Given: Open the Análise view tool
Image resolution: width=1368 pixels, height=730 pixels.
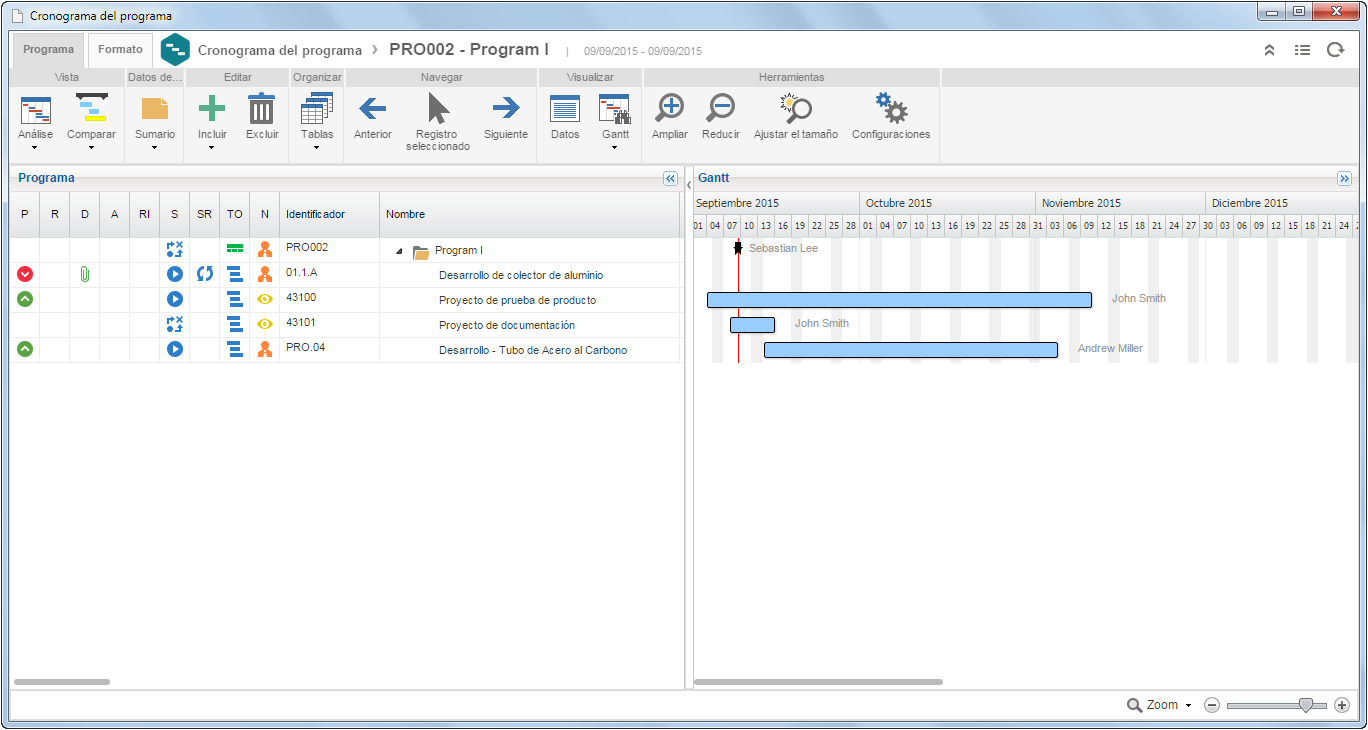Looking at the screenshot, I should pos(36,110).
